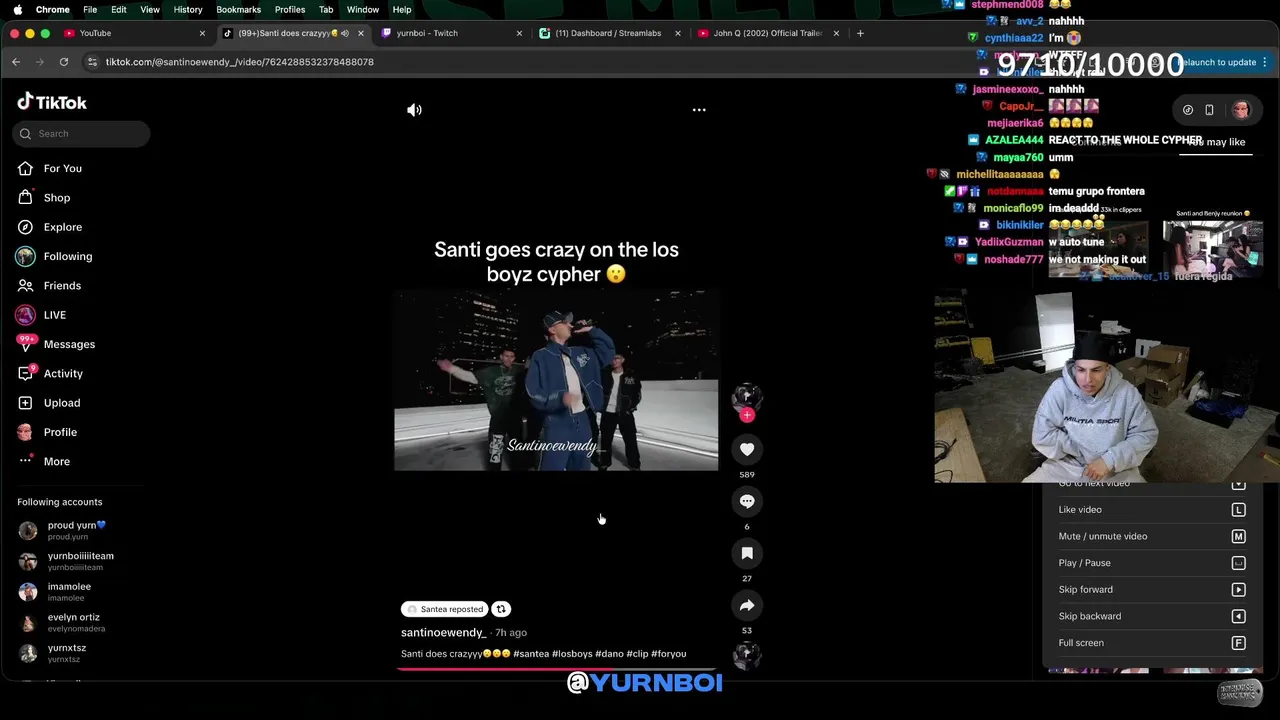The height and width of the screenshot is (720, 1280).
Task: Open Profile page
Action: [x=47, y=432]
